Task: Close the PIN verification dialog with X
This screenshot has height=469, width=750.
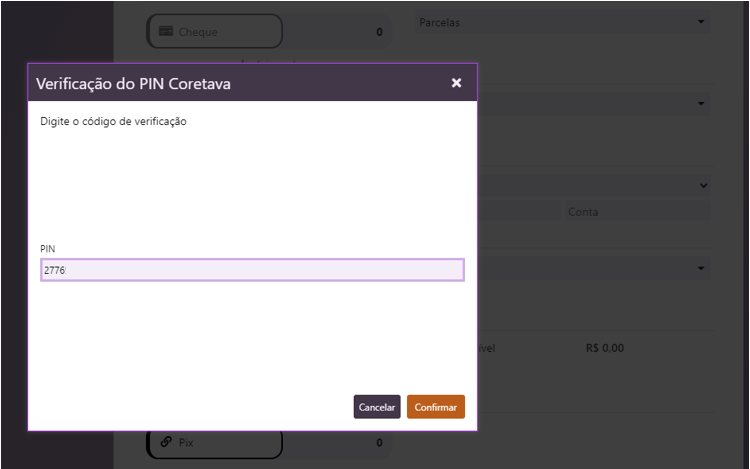Action: tap(456, 83)
